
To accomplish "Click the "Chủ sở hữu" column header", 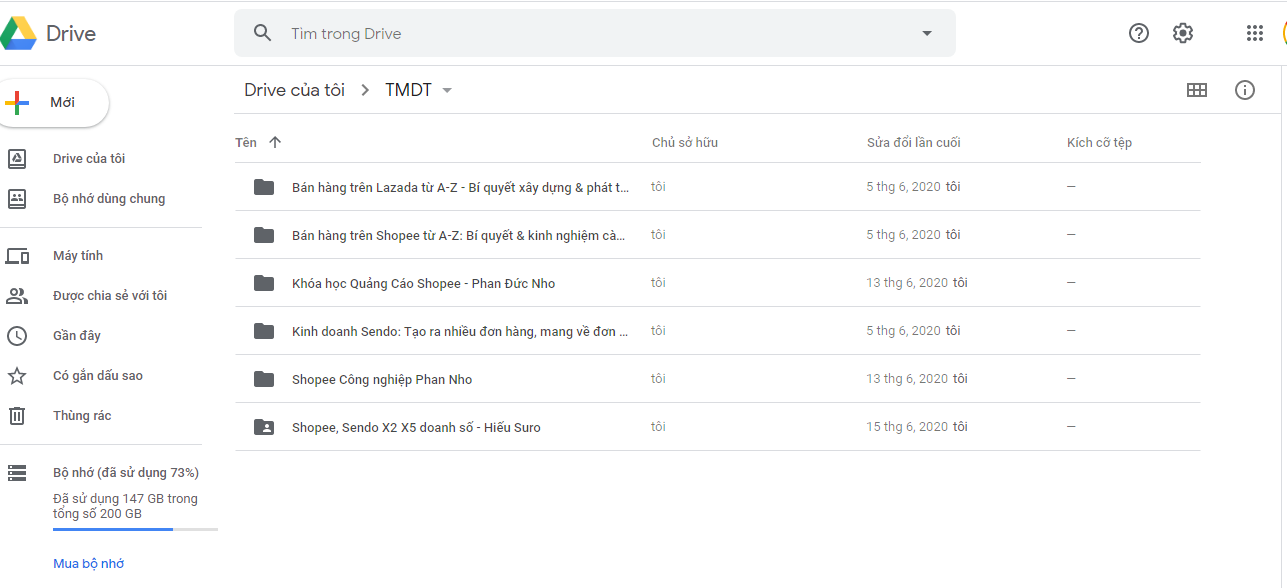I will tap(685, 143).
